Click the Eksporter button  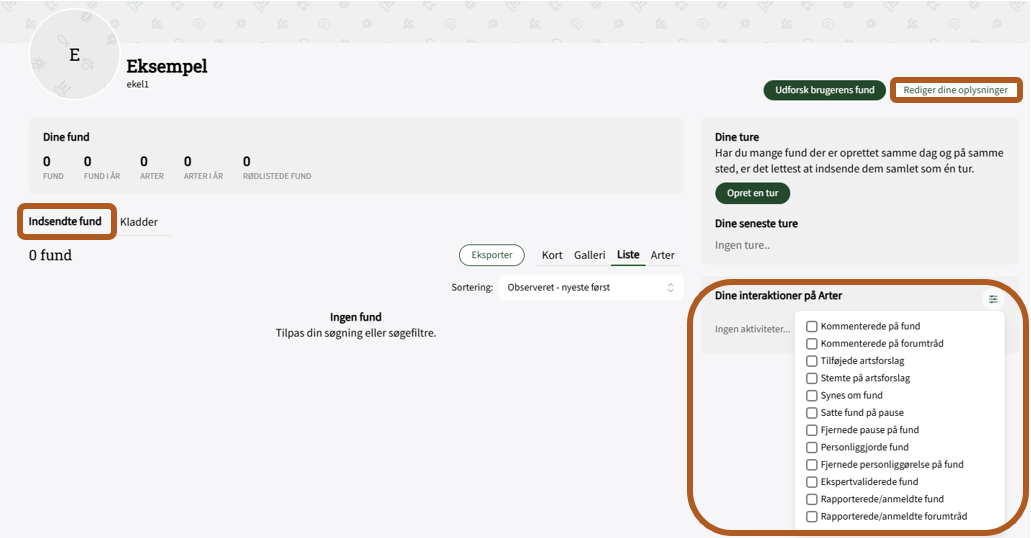[x=492, y=255]
